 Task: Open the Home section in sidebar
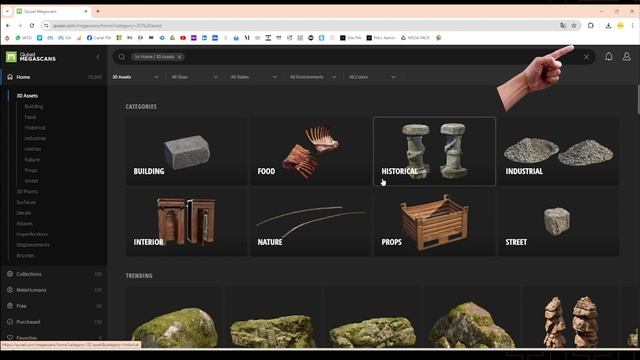point(54,77)
